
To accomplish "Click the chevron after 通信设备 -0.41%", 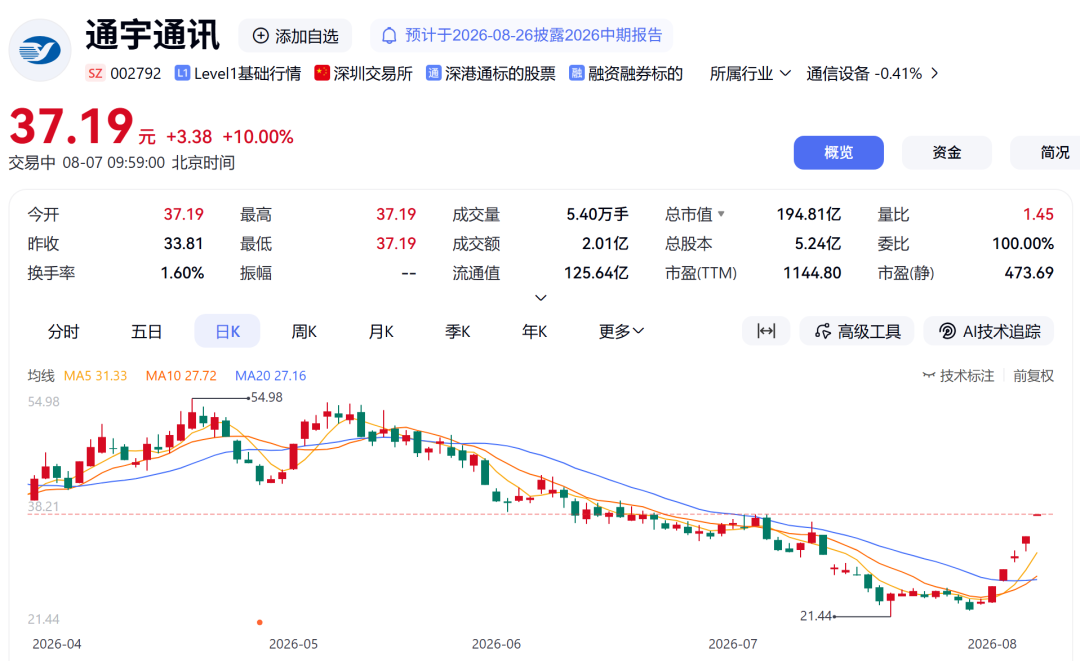I will tap(935, 73).
